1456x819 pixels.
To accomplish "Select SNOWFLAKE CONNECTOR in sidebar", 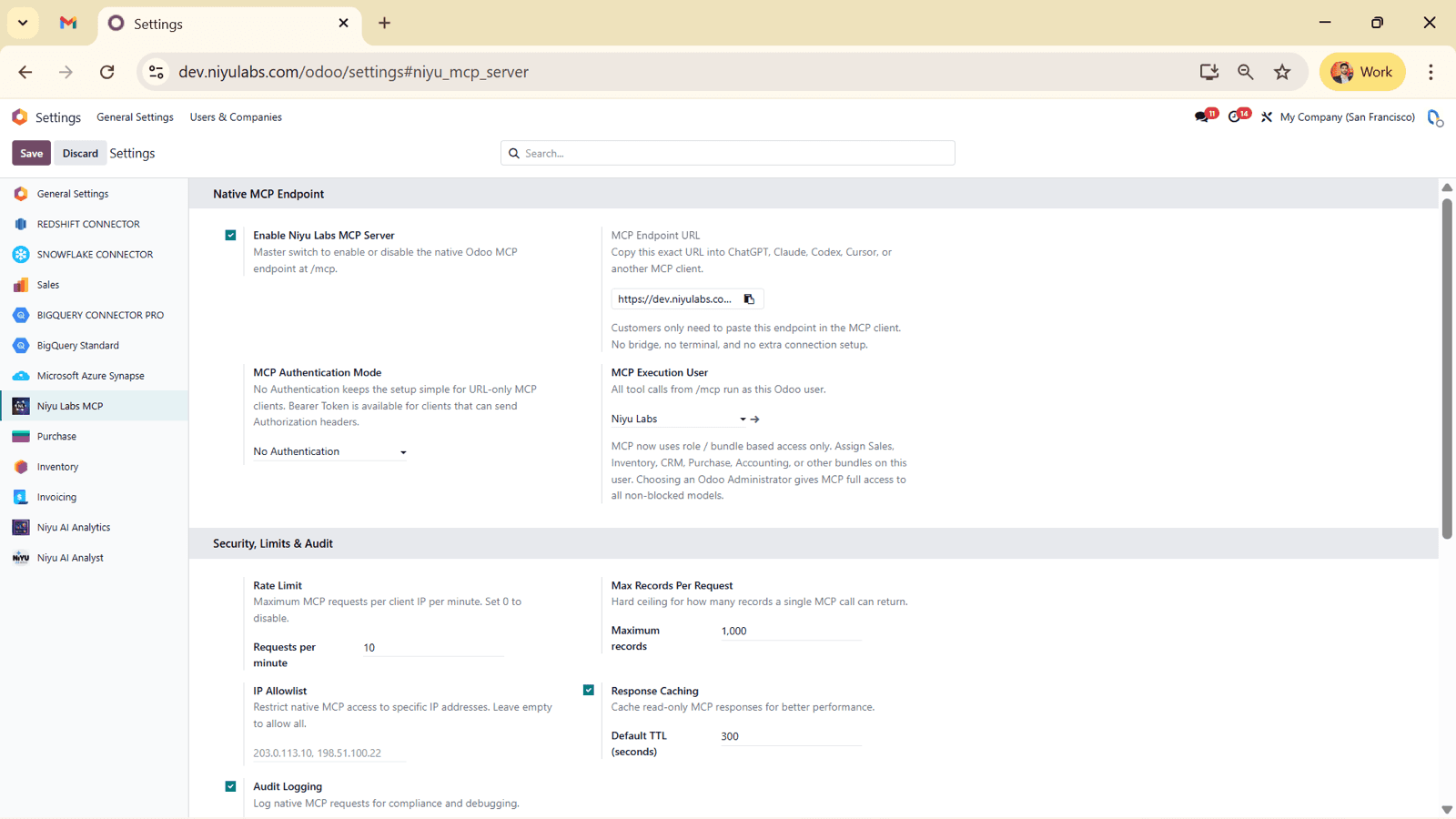I will [95, 255].
